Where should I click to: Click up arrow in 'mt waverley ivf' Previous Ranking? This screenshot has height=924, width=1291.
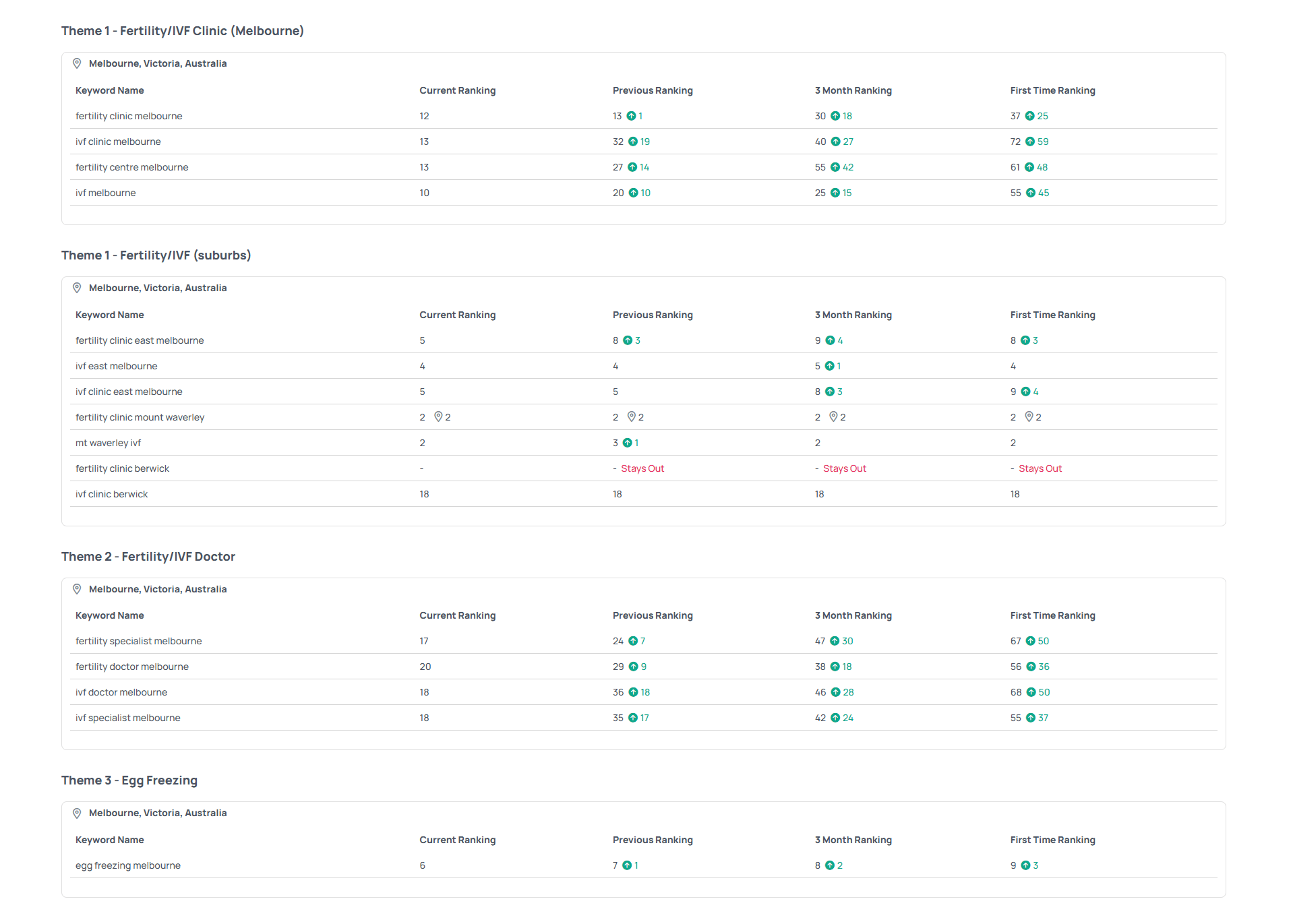tap(627, 443)
